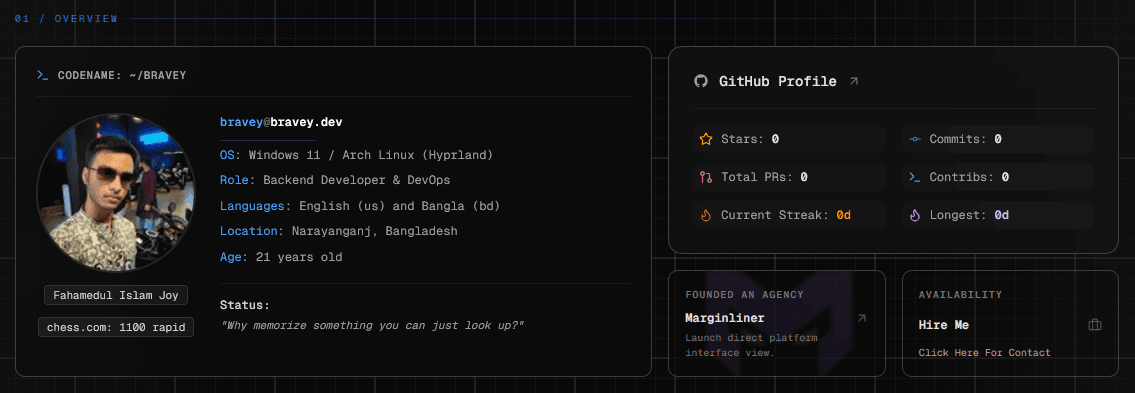Click the '01 / OVERVIEW' section label
The width and height of the screenshot is (1135, 393).
click(66, 19)
